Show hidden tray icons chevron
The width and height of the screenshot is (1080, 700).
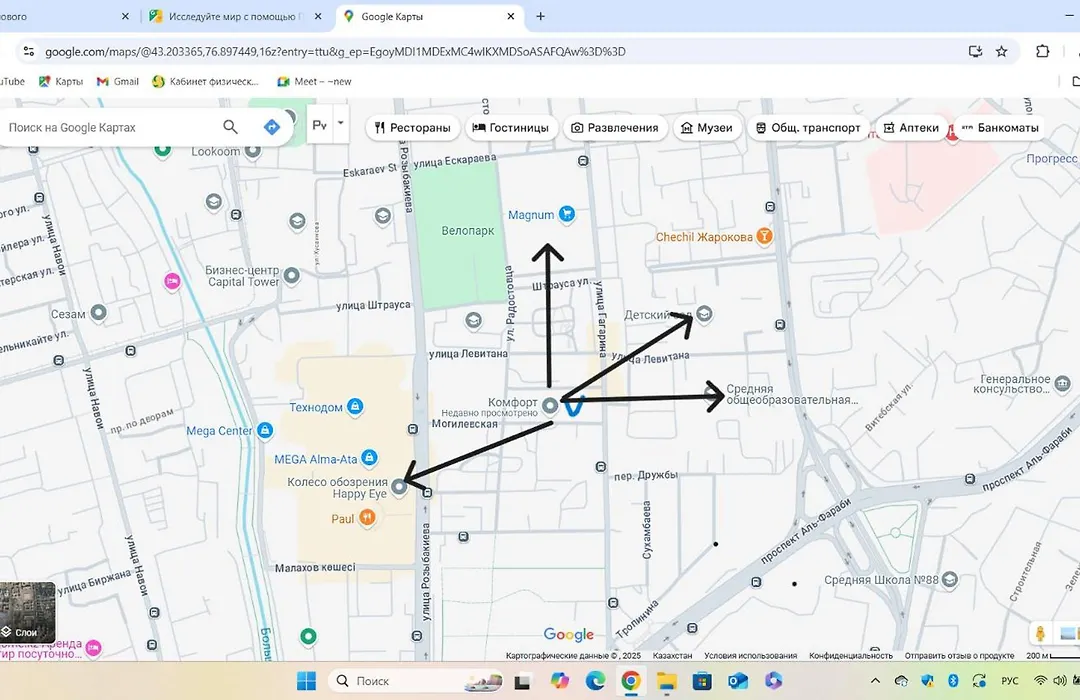coord(875,681)
